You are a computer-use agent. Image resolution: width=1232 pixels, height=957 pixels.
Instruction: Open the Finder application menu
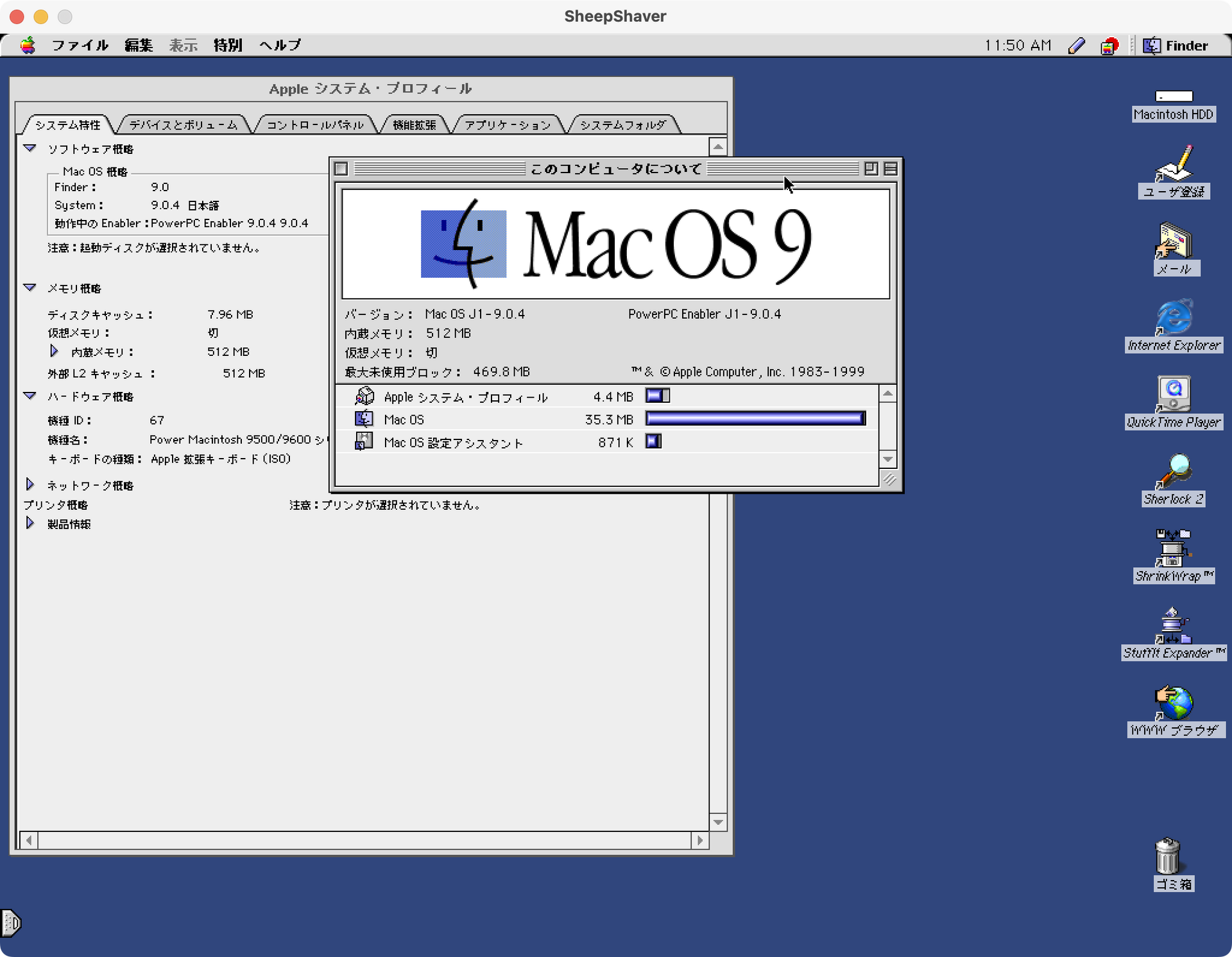click(x=1176, y=46)
